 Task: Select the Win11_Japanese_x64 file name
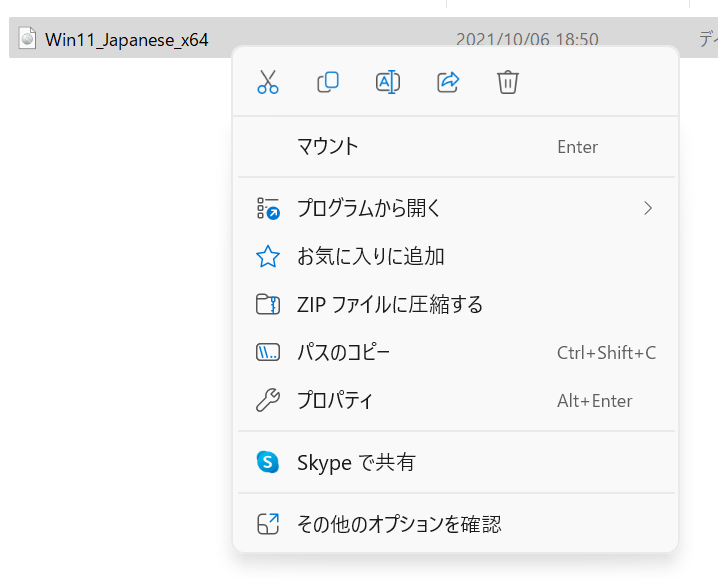(127, 40)
